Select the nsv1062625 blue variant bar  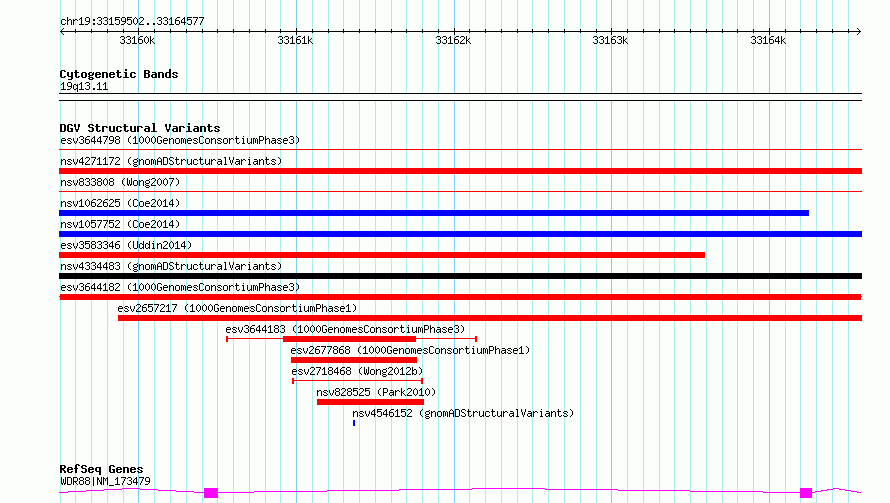tap(434, 213)
